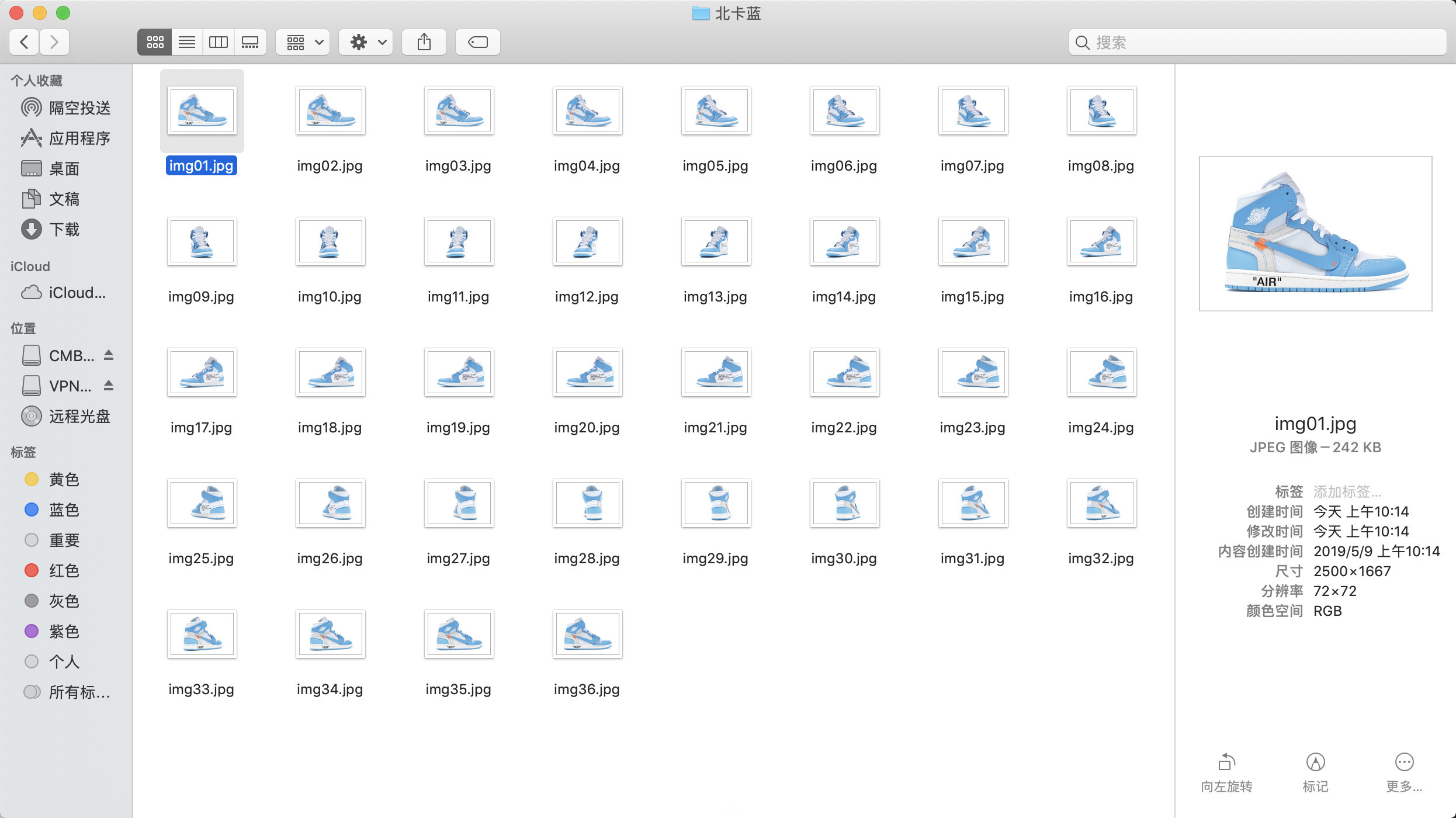The width and height of the screenshot is (1456, 818).
Task: Eject the VPN... volume
Action: coord(109,385)
